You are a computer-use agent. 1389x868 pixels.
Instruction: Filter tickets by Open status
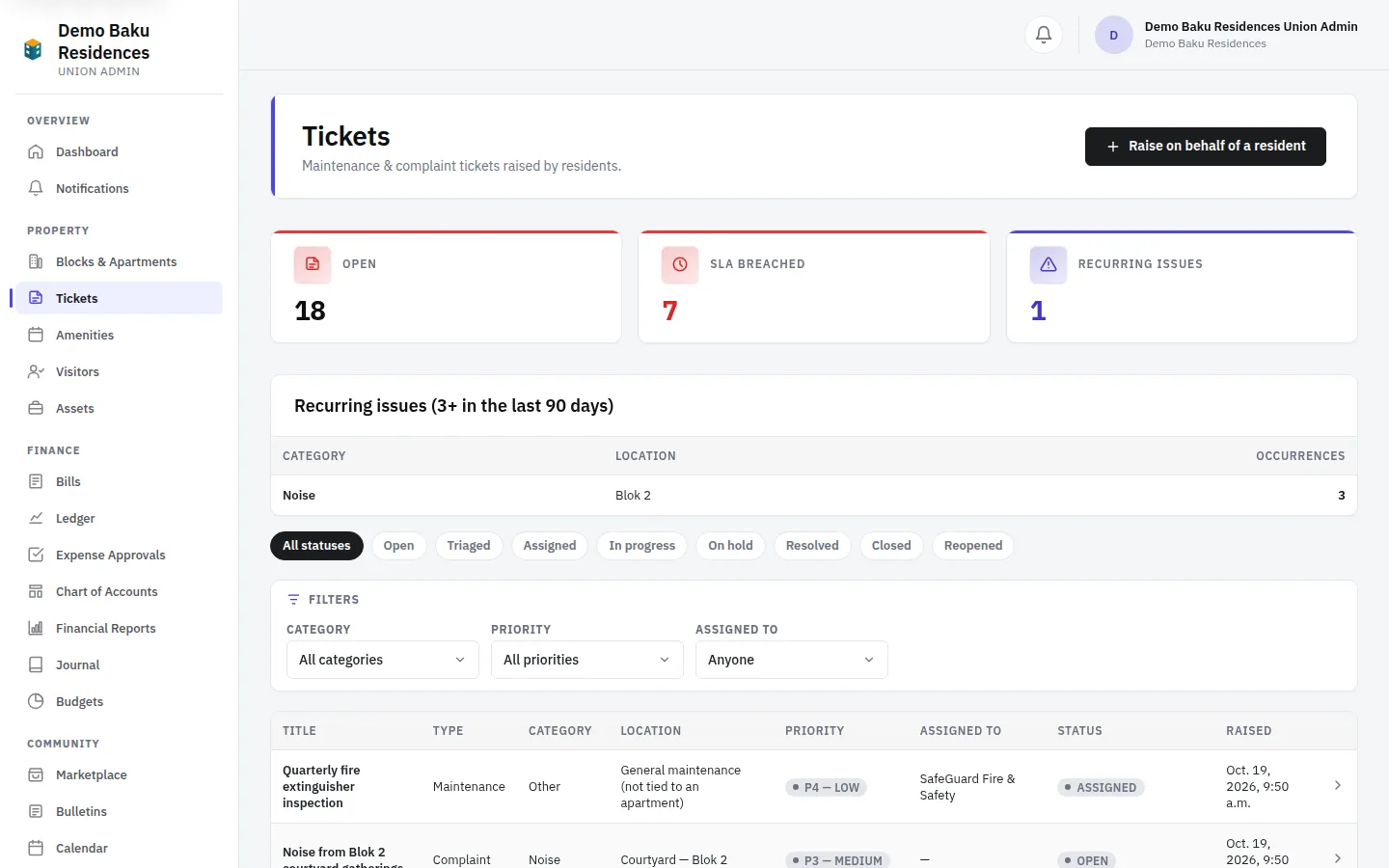pyautogui.click(x=398, y=546)
